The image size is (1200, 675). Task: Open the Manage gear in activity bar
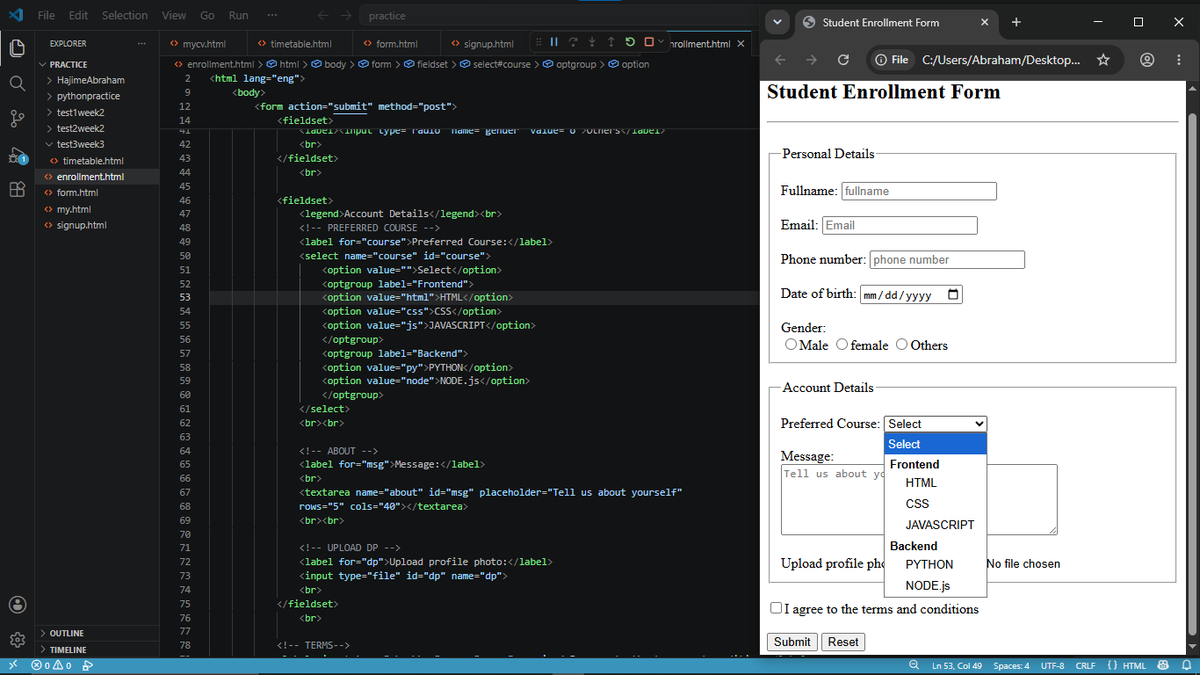pyautogui.click(x=17, y=640)
